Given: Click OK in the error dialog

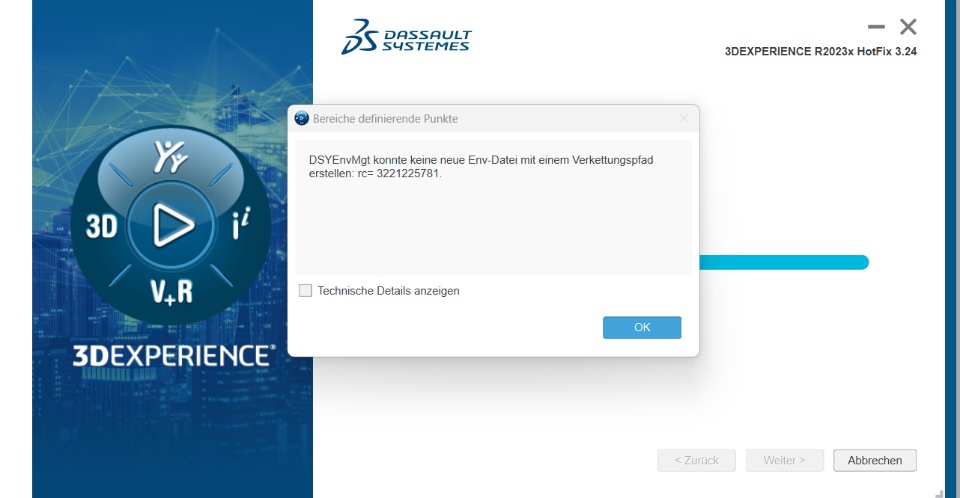Looking at the screenshot, I should pos(642,327).
